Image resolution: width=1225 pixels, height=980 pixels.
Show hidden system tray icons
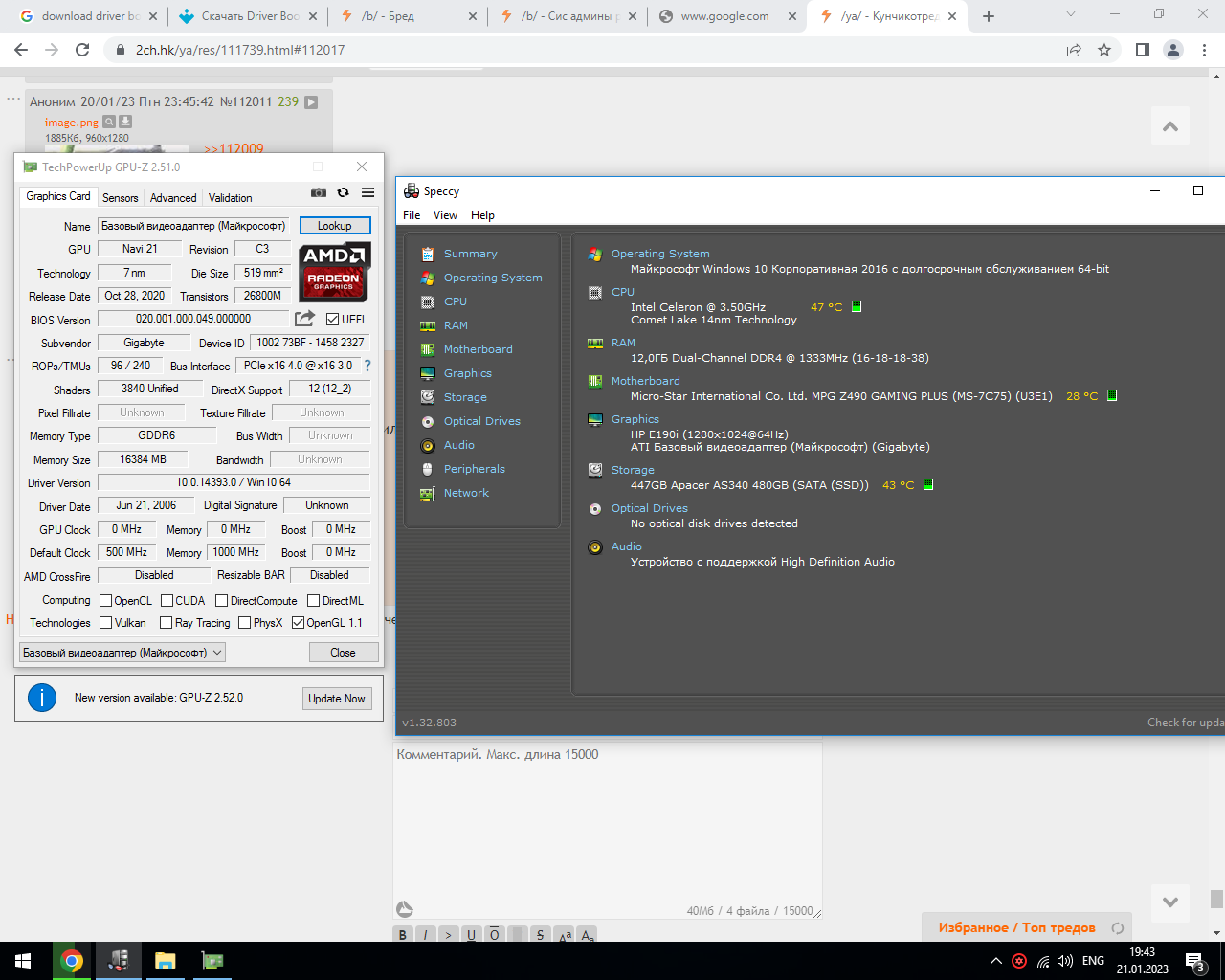[x=996, y=961]
